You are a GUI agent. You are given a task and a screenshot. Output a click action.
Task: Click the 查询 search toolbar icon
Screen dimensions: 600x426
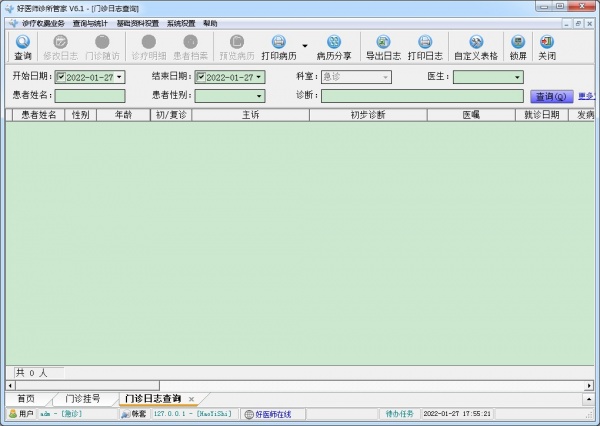pos(22,47)
